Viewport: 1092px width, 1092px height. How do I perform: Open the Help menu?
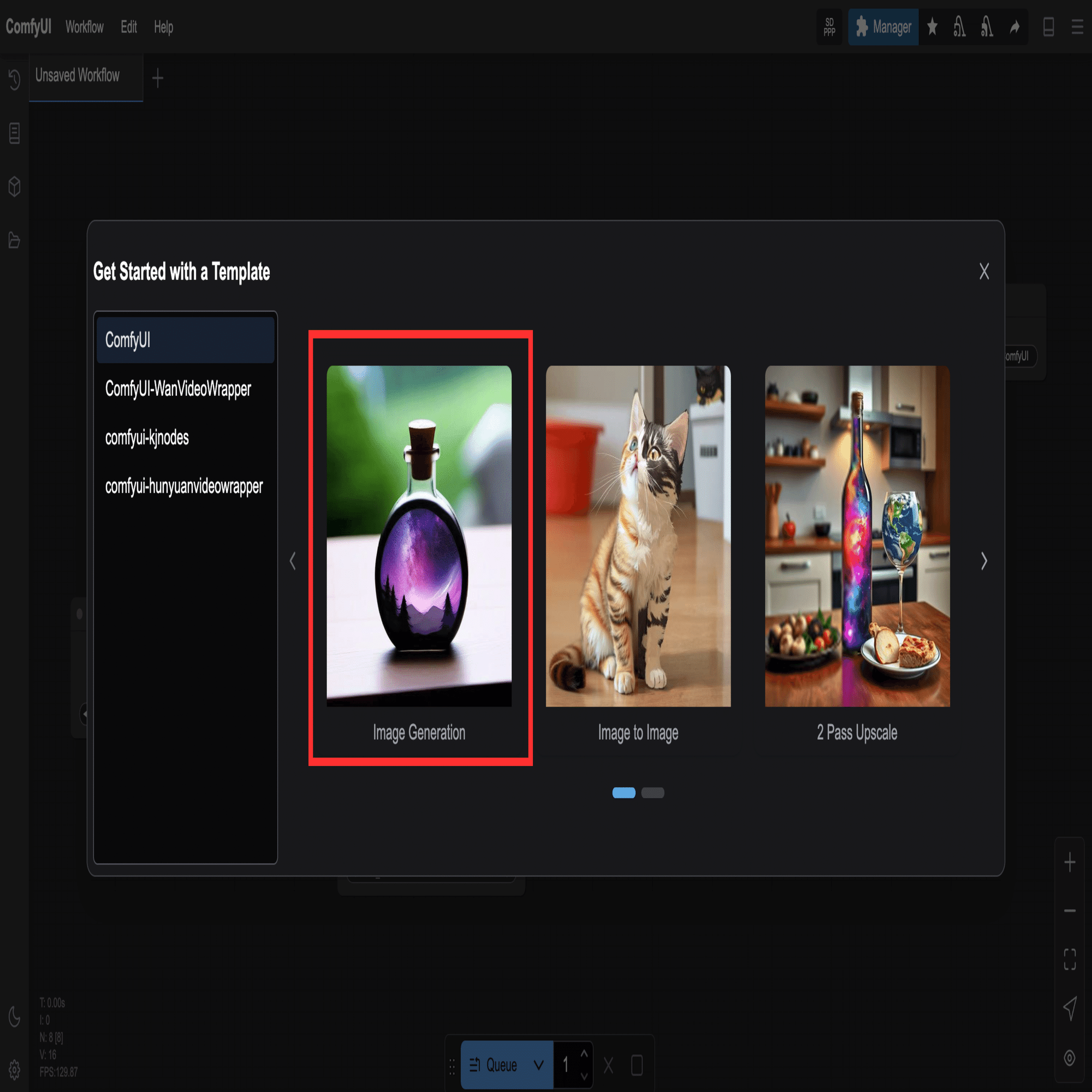(x=163, y=27)
